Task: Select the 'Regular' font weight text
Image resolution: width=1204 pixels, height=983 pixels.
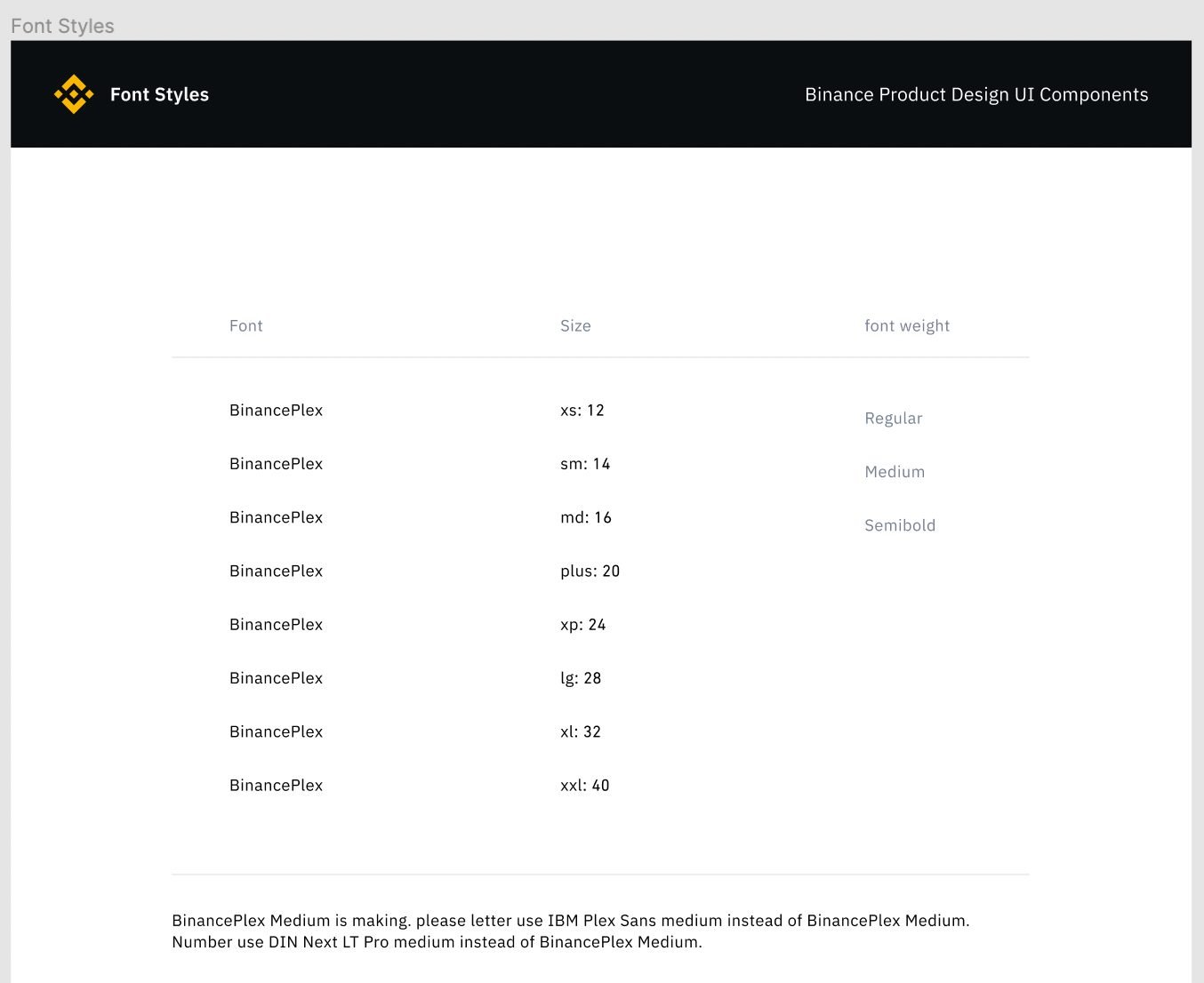Action: tap(894, 418)
